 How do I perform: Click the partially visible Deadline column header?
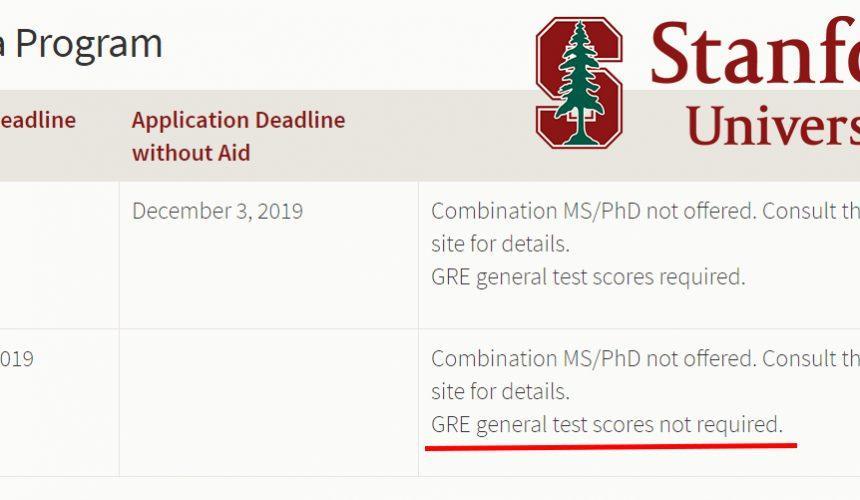tap(38, 120)
